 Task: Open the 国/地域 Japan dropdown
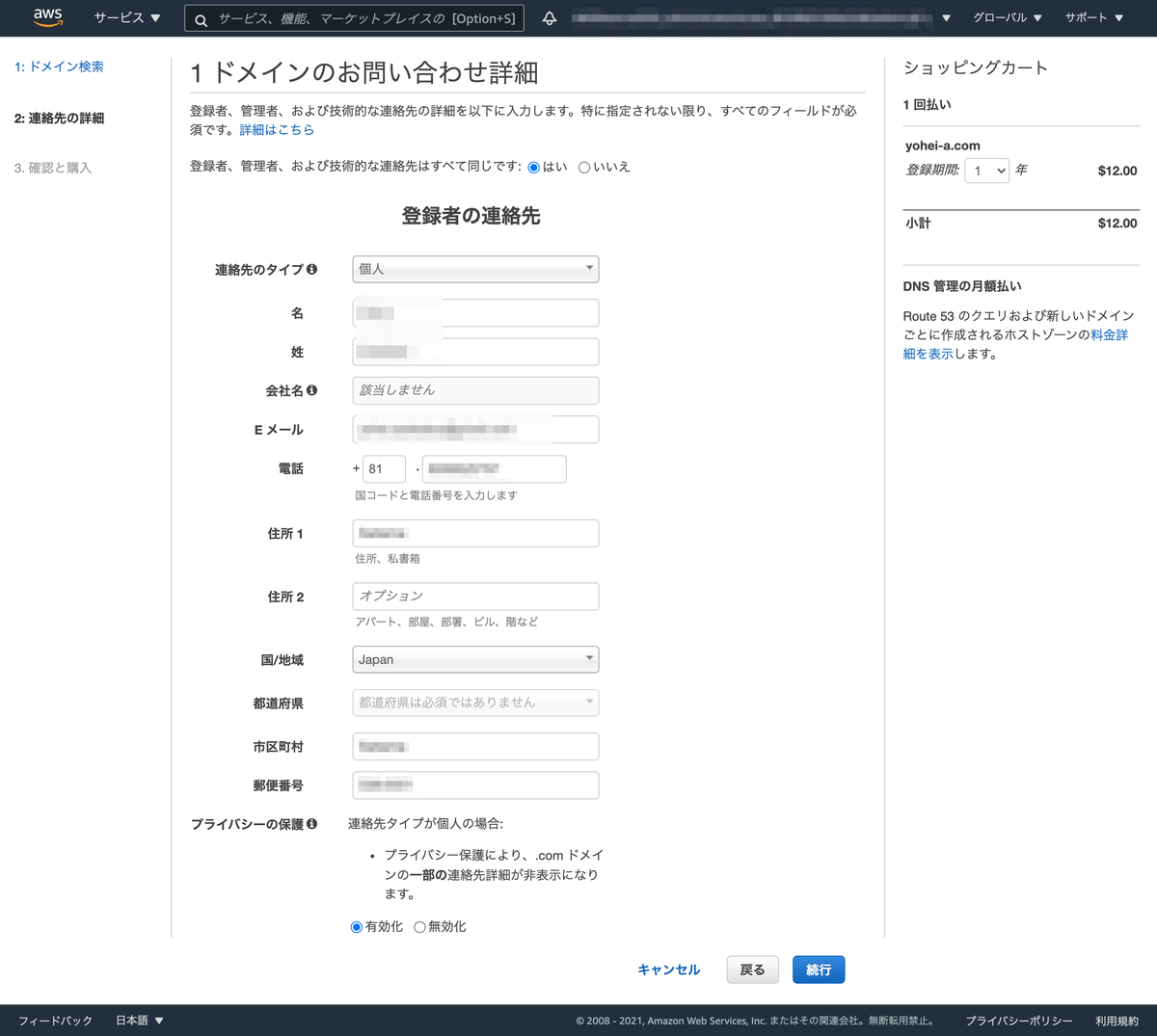coord(475,659)
